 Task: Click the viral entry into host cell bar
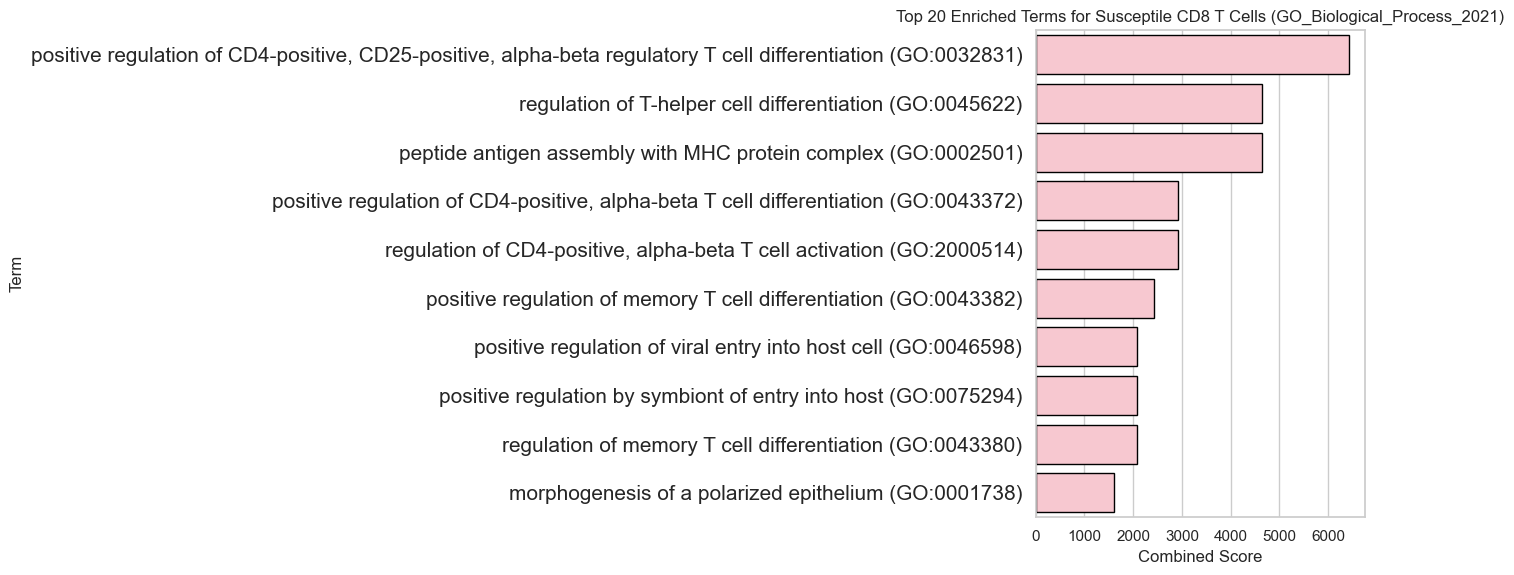coord(1086,347)
